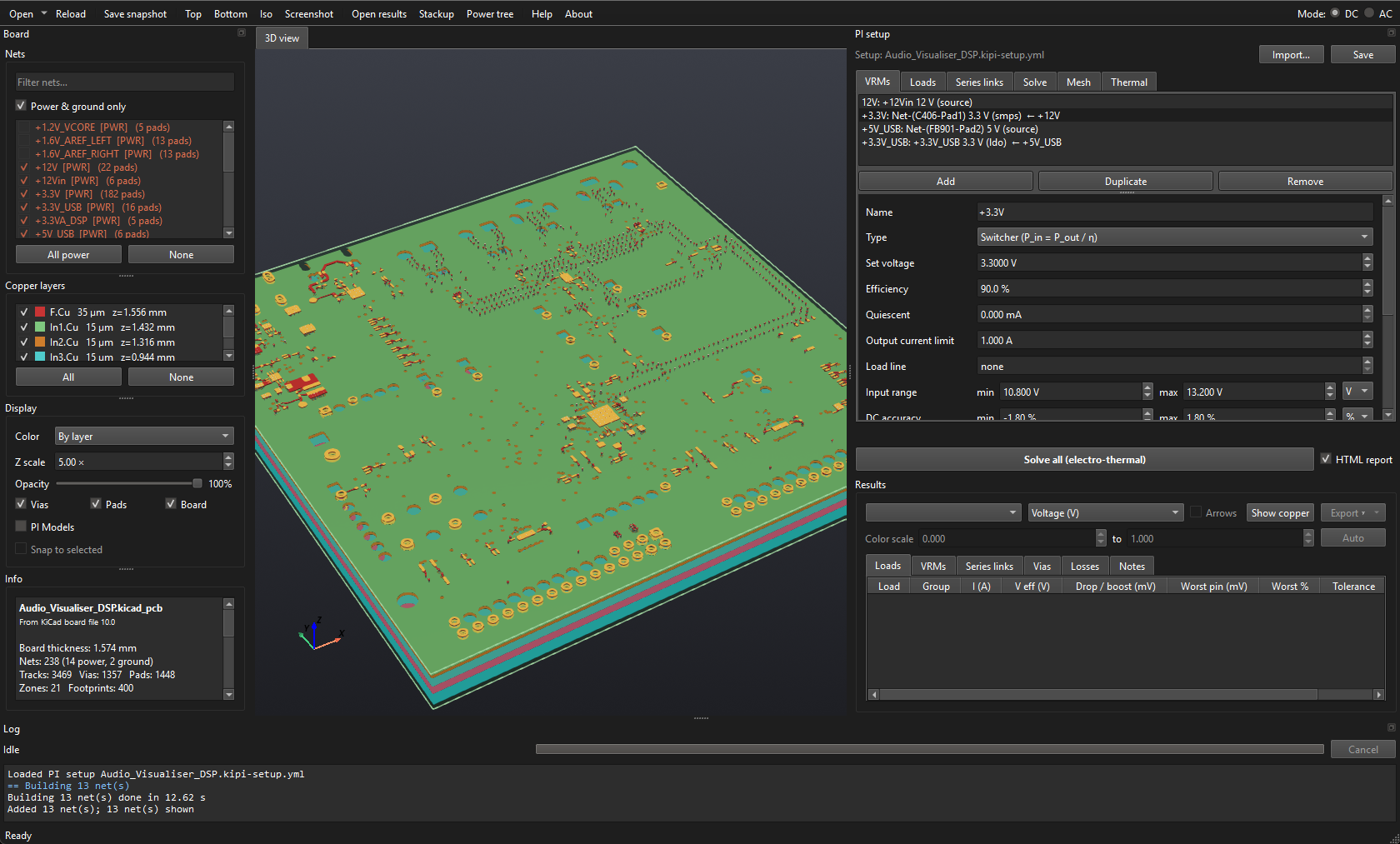Viewport: 1400px width, 844px height.
Task: Click In2.Cu orange layer color swatch
Action: coord(40,342)
